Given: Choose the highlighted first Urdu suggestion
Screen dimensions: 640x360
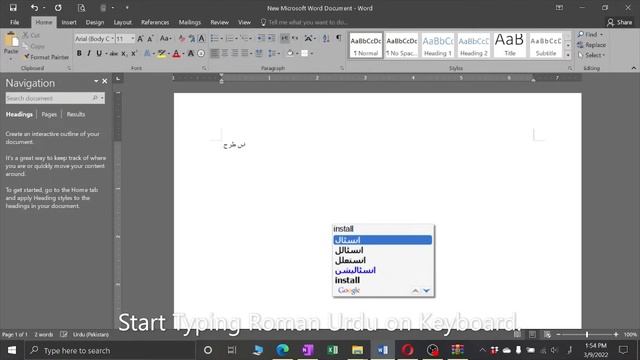Looking at the screenshot, I should pyautogui.click(x=382, y=240).
